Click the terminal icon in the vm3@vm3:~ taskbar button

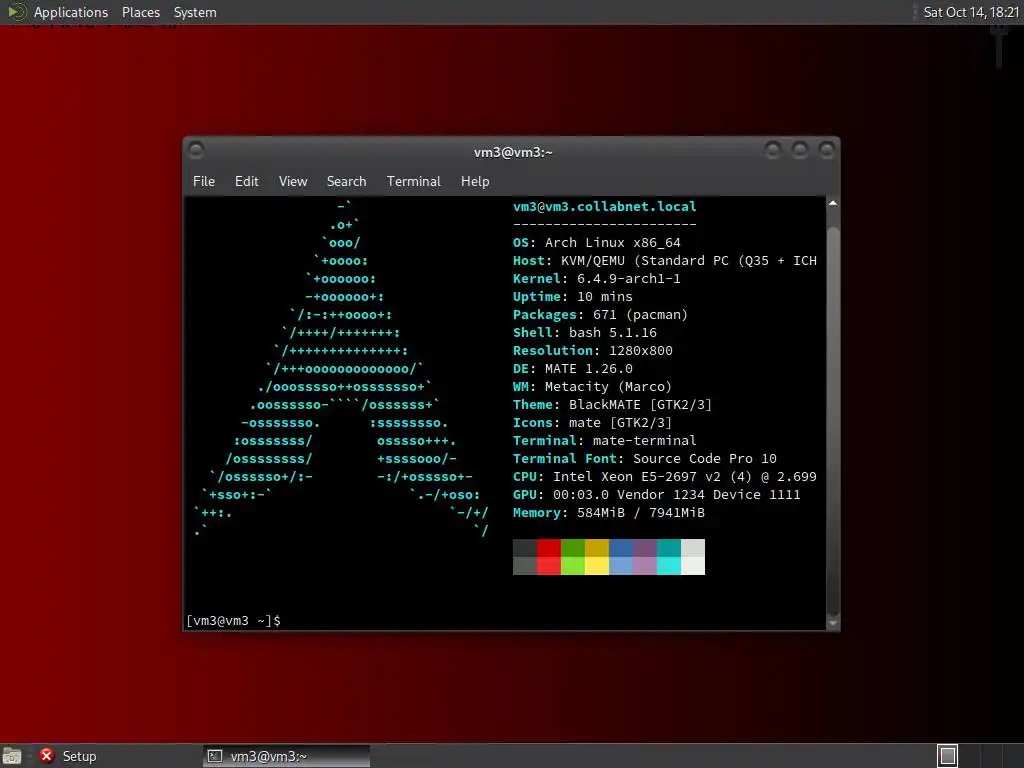215,756
